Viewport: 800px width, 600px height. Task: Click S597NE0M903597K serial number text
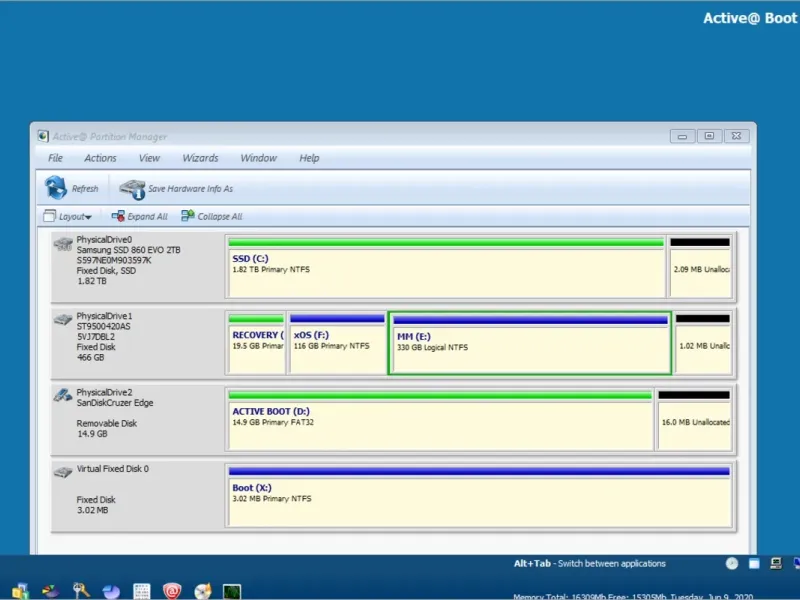coord(114,260)
